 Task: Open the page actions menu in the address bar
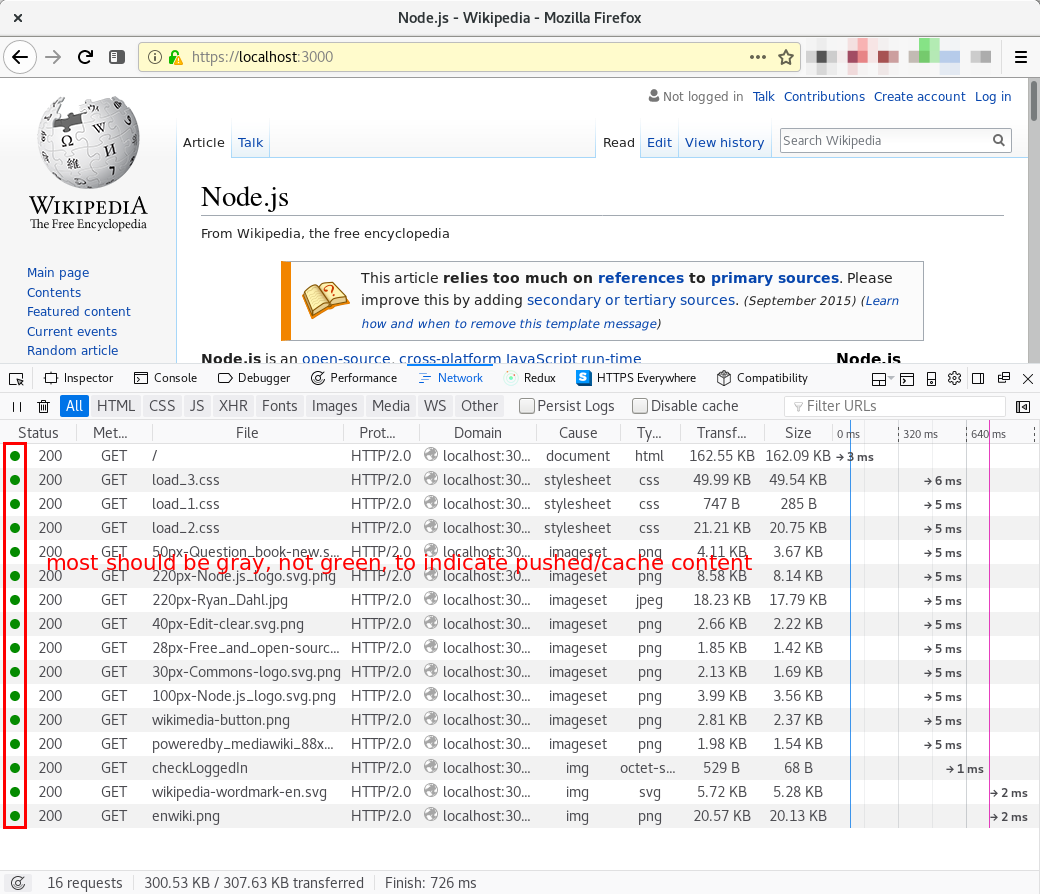[x=757, y=57]
